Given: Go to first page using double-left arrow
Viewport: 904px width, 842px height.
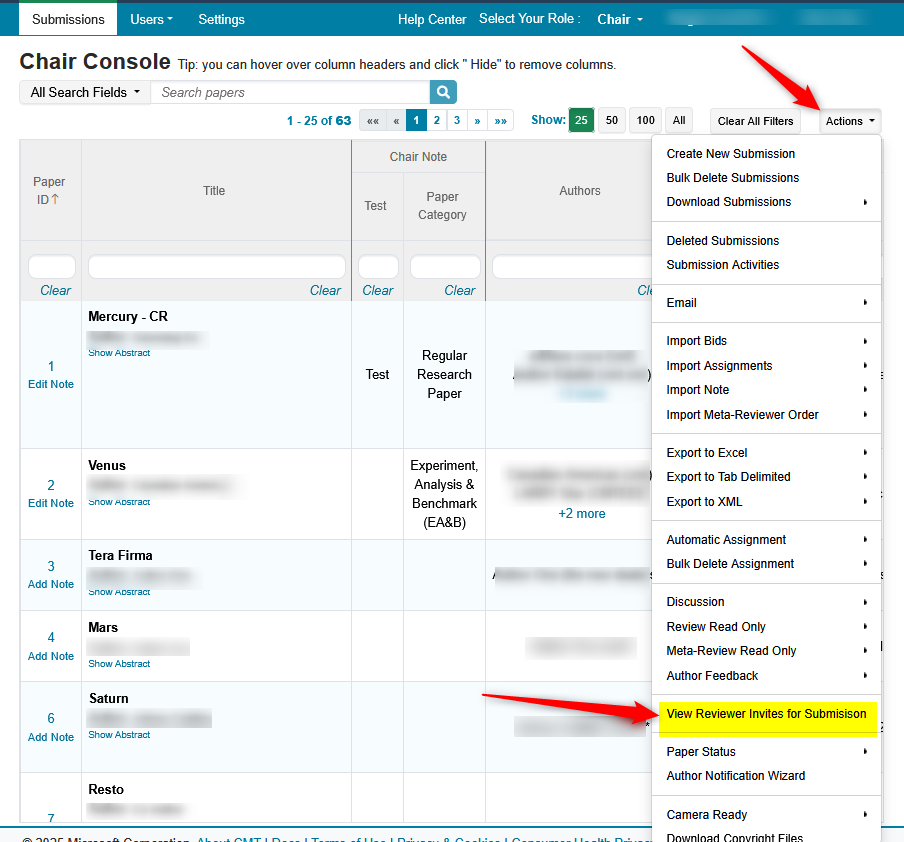Looking at the screenshot, I should tap(372, 121).
